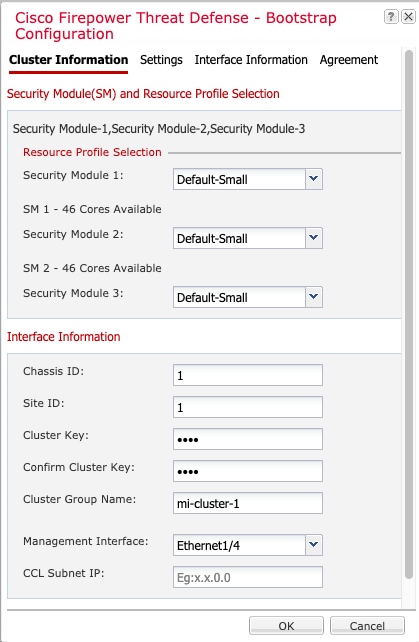Switch to the Cluster Information tab
The height and width of the screenshot is (642, 419).
68,60
